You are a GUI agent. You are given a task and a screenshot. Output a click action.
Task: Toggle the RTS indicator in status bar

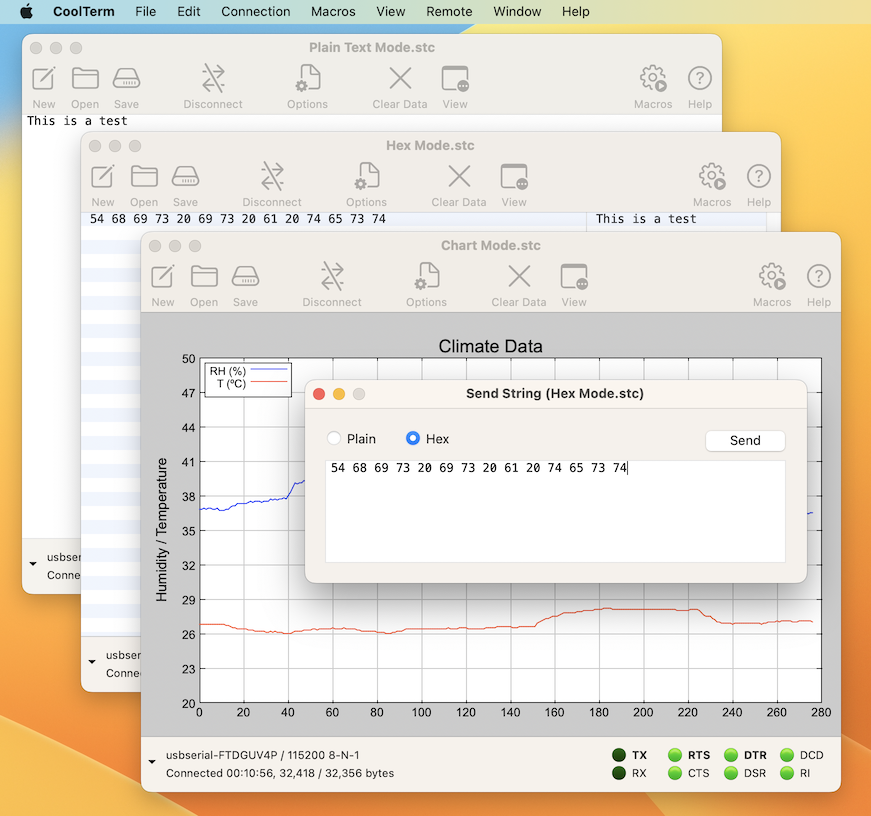pyautogui.click(x=675, y=755)
